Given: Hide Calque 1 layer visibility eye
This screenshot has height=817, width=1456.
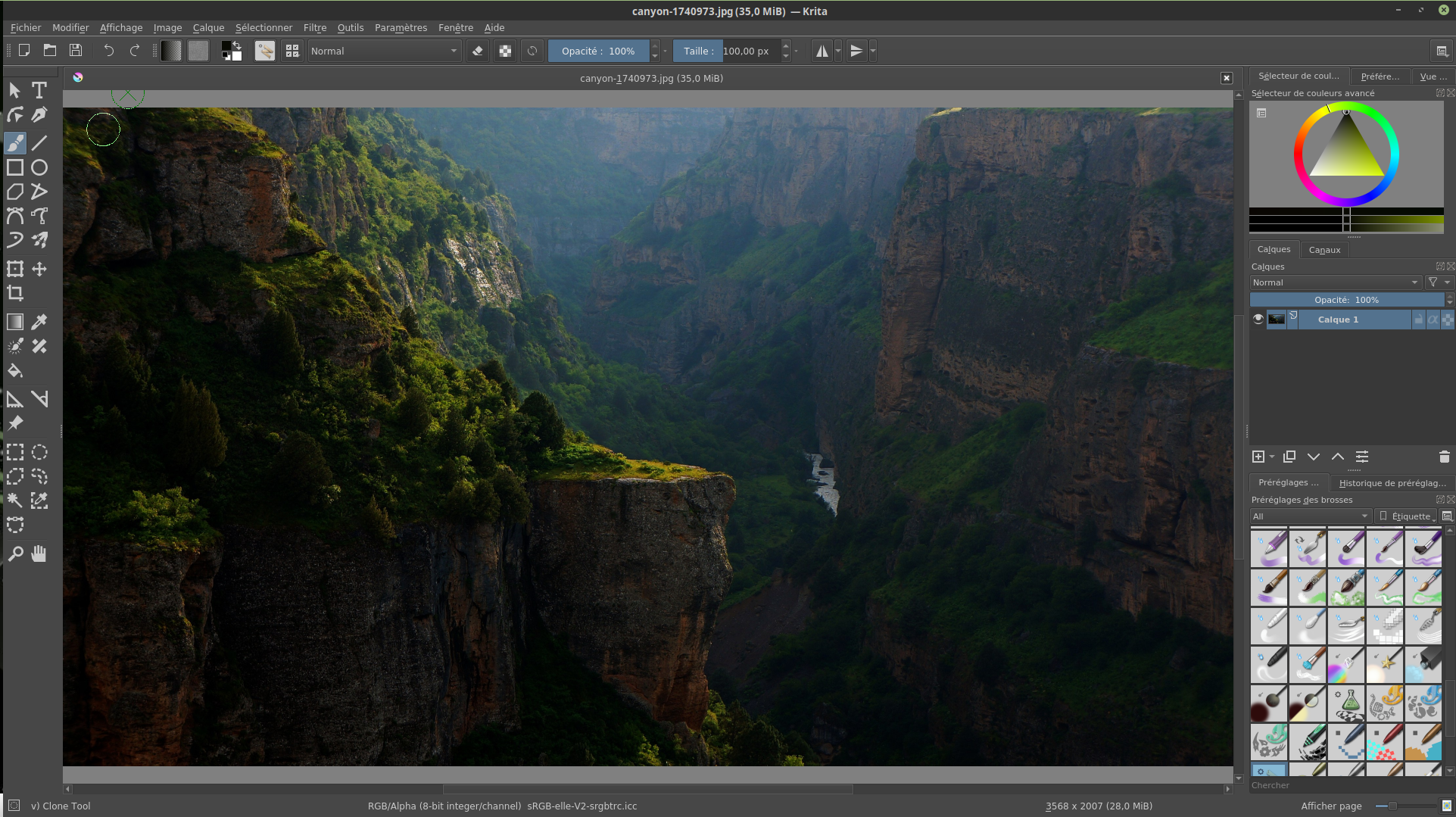Looking at the screenshot, I should tap(1258, 320).
